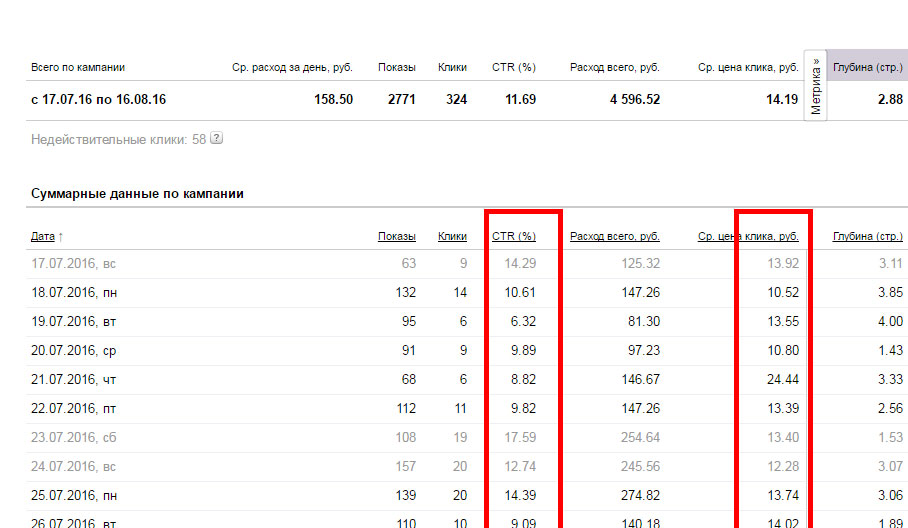Image resolution: width=908 pixels, height=528 pixels.
Task: Click the help icon beside Недействительные клики
Action: point(217,139)
